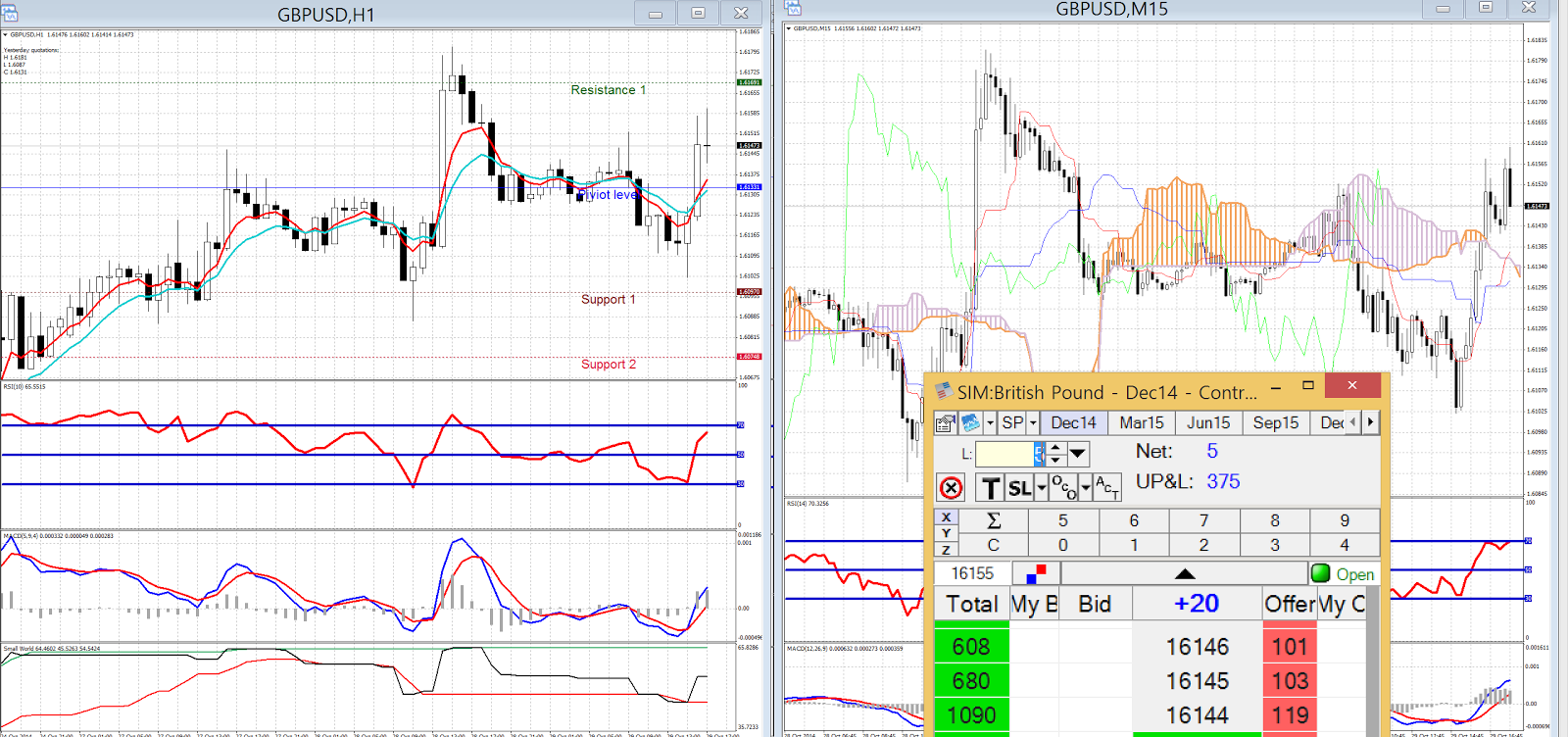Image resolution: width=1568 pixels, height=737 pixels.
Task: Click keypad number 3
Action: click(1275, 545)
